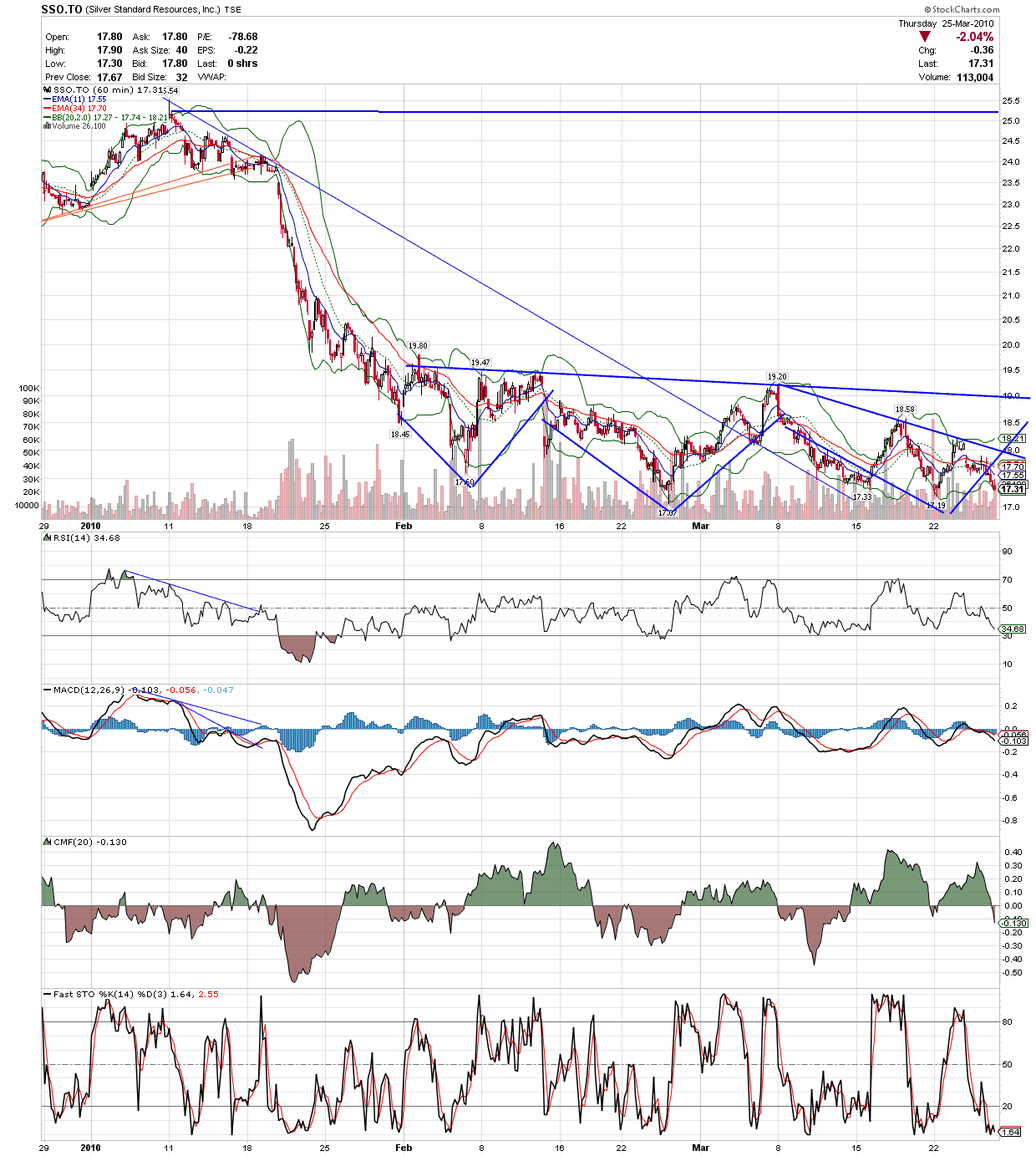
Task: Click the 19.80 peak price label
Action: coord(418,345)
